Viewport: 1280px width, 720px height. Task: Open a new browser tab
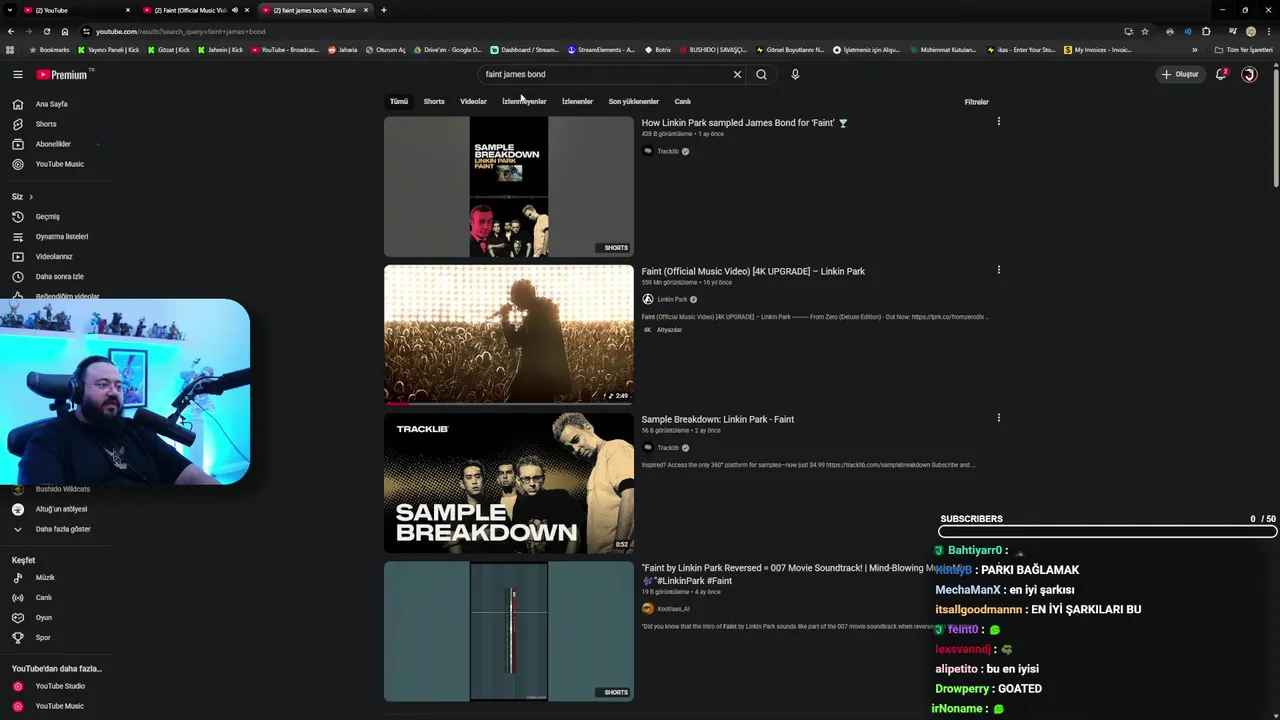tap(384, 10)
